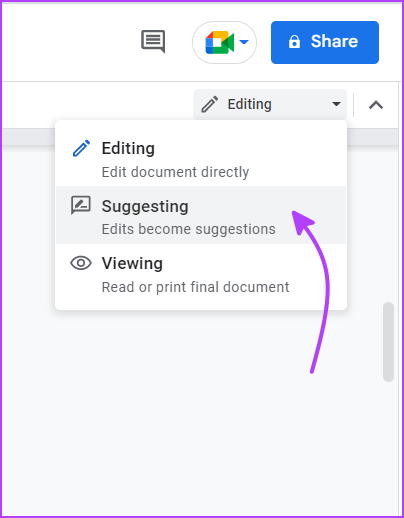Click 'Edits become suggestions' description
Screen dimensions: 404x518
pos(189,229)
